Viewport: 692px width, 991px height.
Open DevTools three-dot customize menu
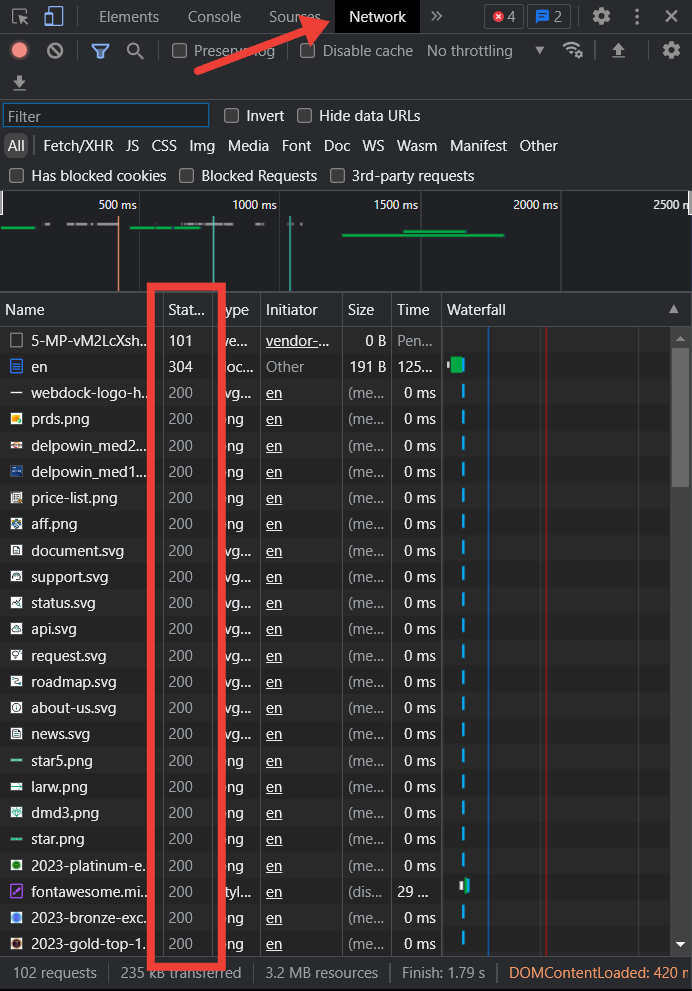tap(637, 16)
